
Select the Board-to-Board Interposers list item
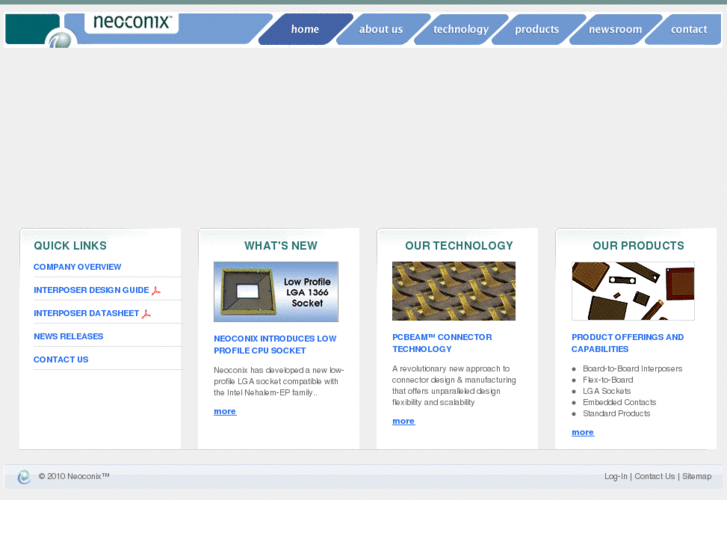click(632, 369)
